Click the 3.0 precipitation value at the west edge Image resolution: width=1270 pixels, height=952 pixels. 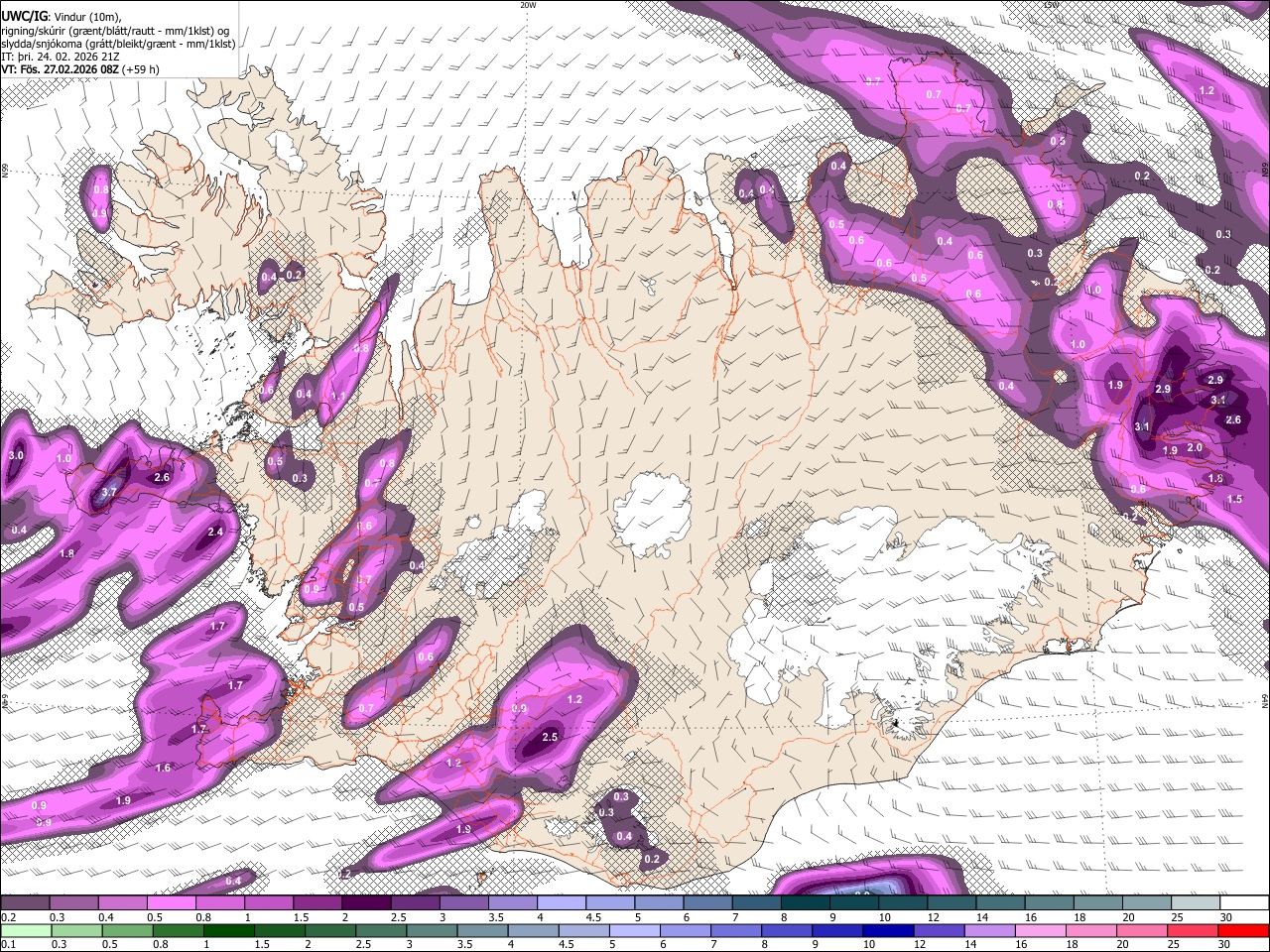(x=16, y=455)
